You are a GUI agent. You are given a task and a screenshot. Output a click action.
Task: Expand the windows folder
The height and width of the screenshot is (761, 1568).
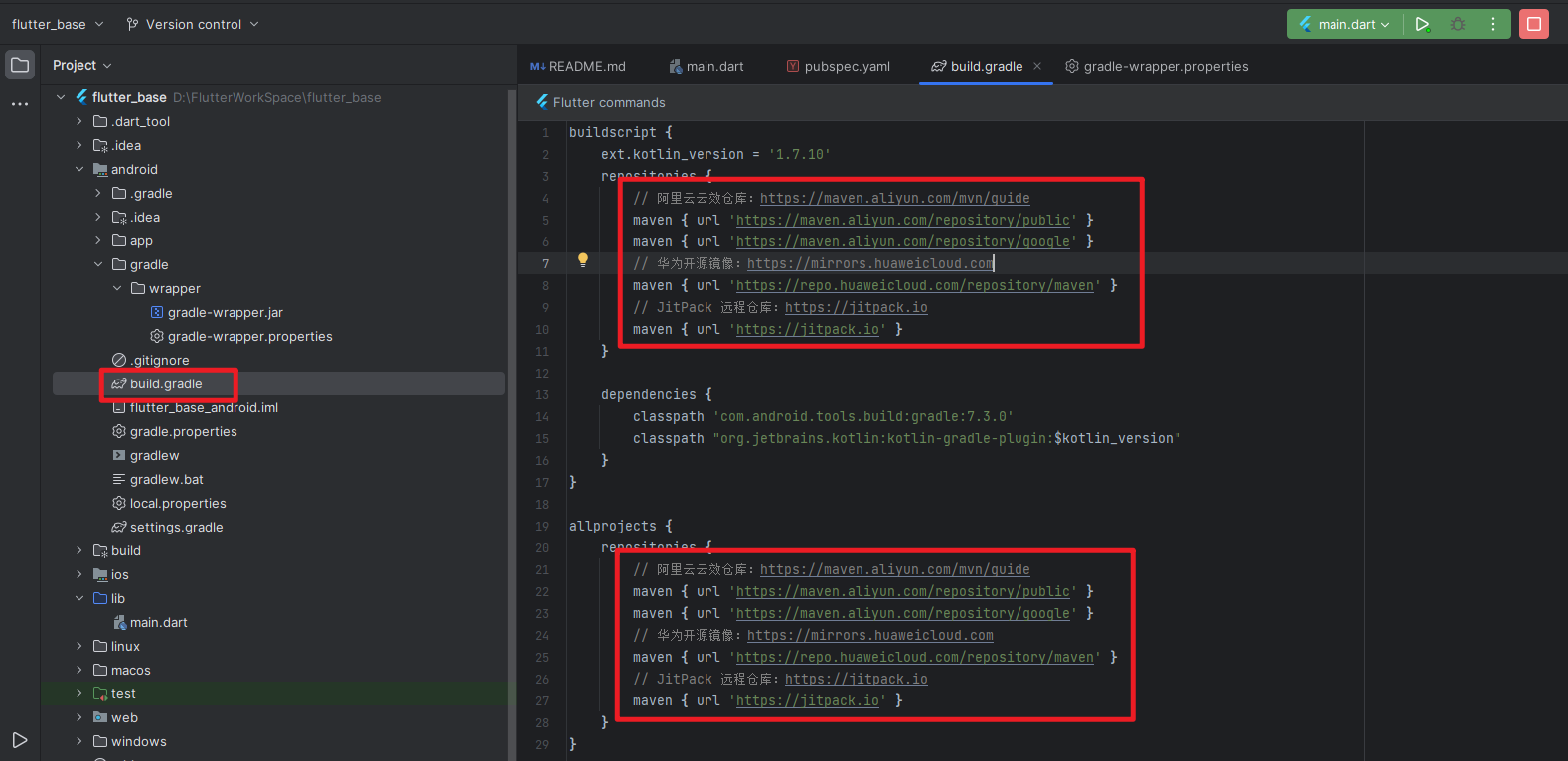pyautogui.click(x=79, y=741)
